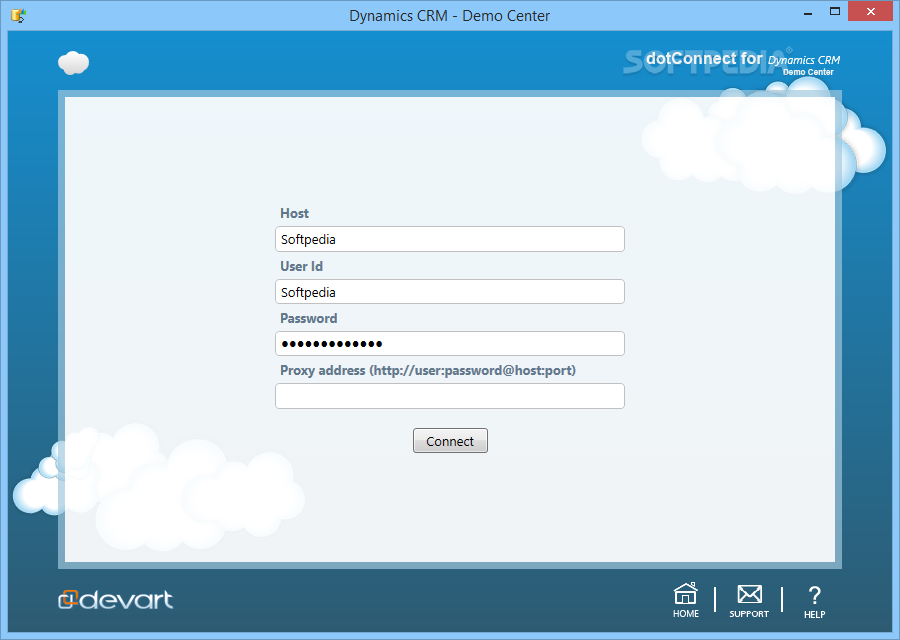The image size is (900, 640).
Task: Open Support via the envelope icon
Action: [749, 594]
